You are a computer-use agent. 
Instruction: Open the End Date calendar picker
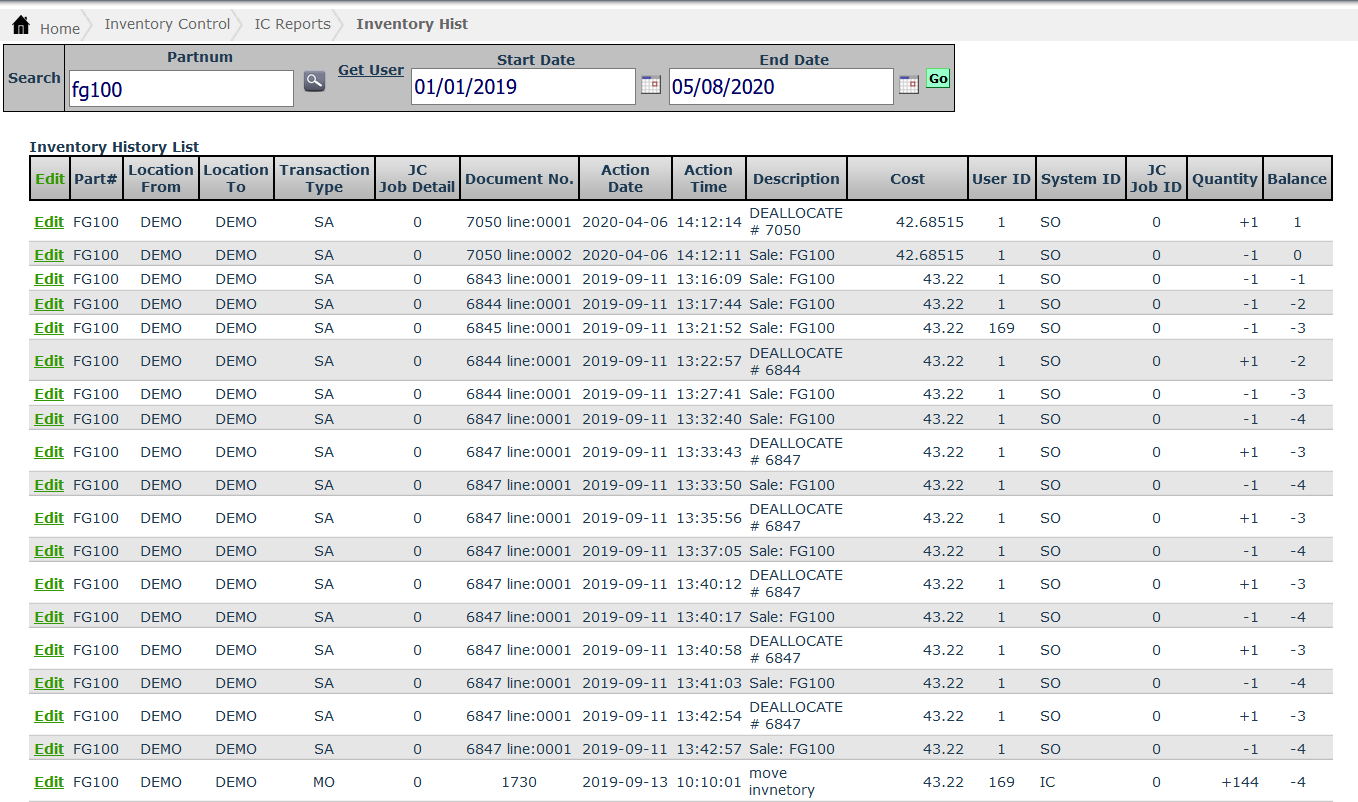point(908,85)
